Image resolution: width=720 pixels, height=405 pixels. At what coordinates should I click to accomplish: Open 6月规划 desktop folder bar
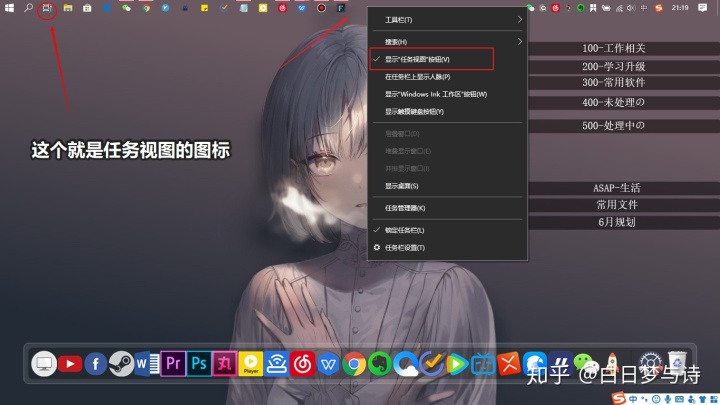pyautogui.click(x=624, y=222)
